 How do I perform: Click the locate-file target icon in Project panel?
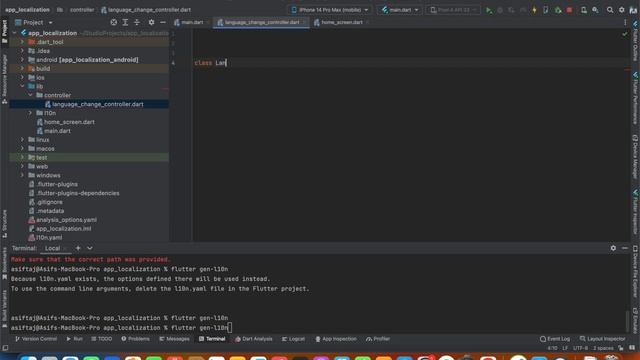114,22
